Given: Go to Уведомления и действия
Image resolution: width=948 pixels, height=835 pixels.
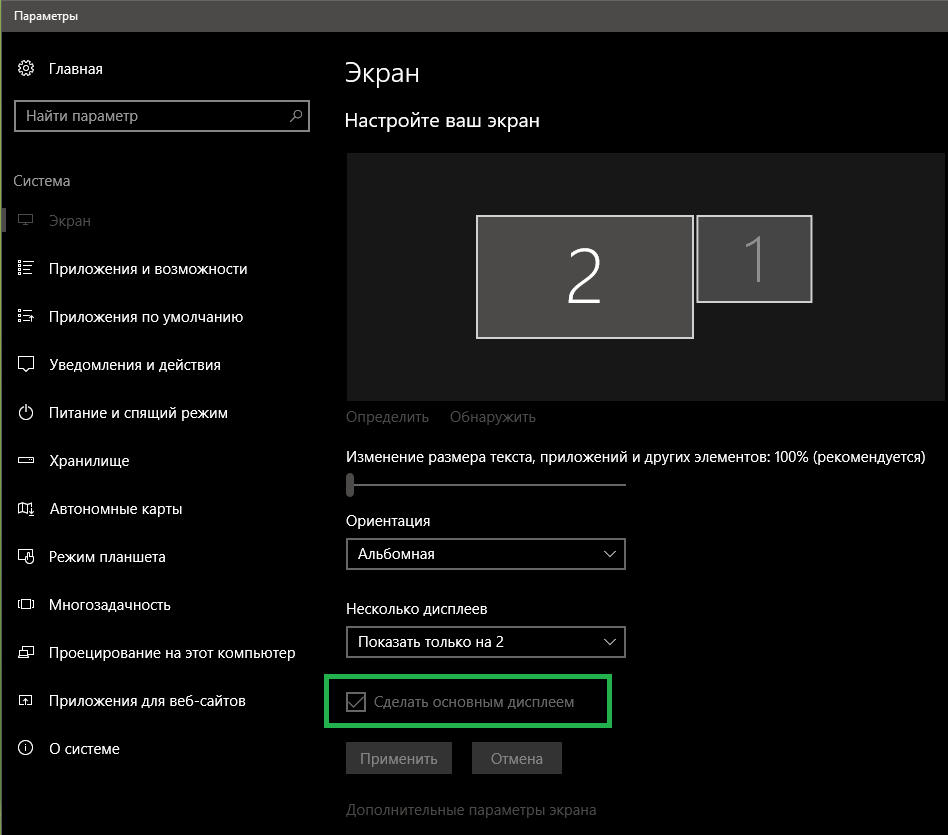Looking at the screenshot, I should (135, 365).
